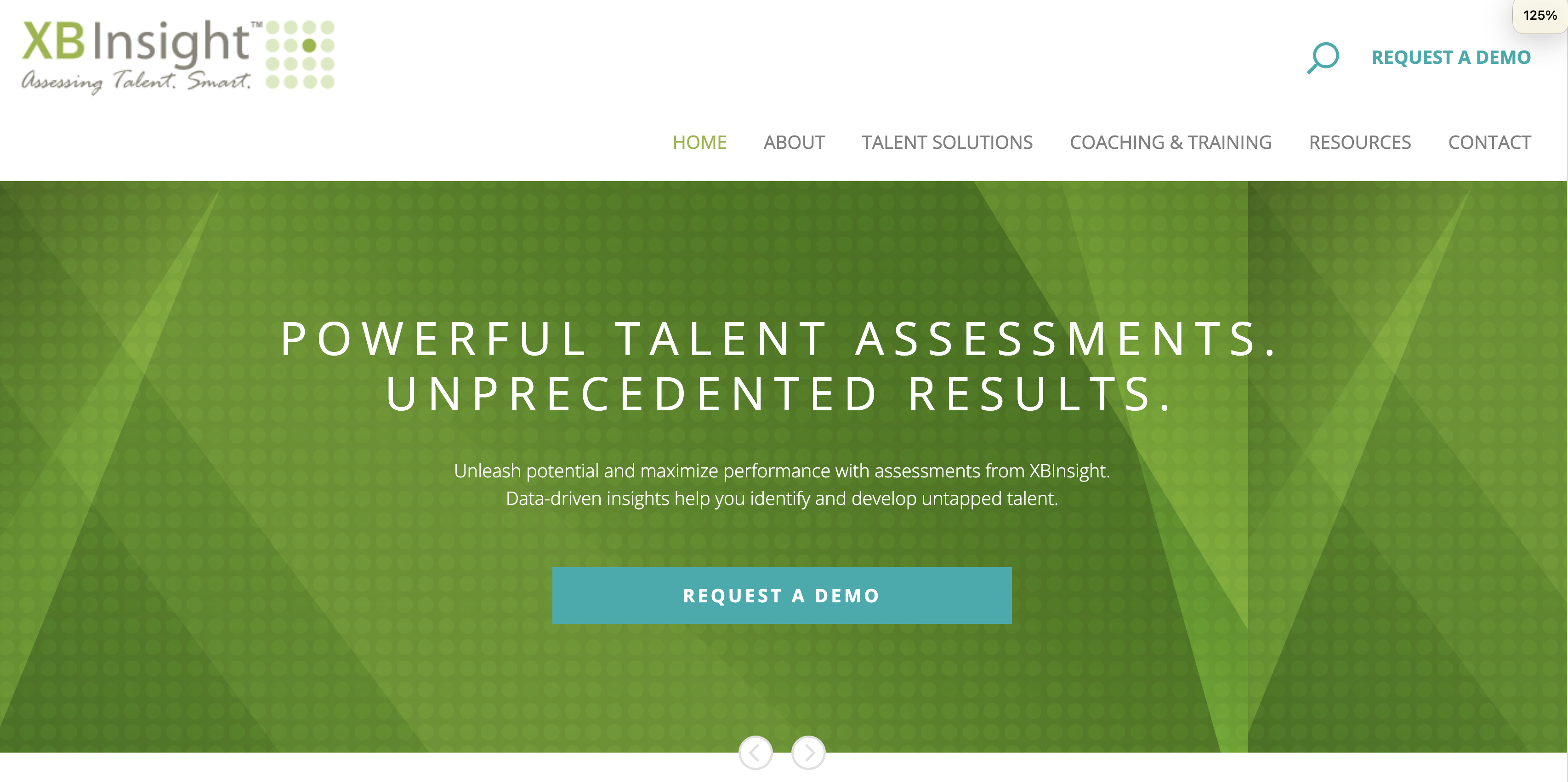Click the teal REQUEST A DEMO button

pyautogui.click(x=784, y=595)
